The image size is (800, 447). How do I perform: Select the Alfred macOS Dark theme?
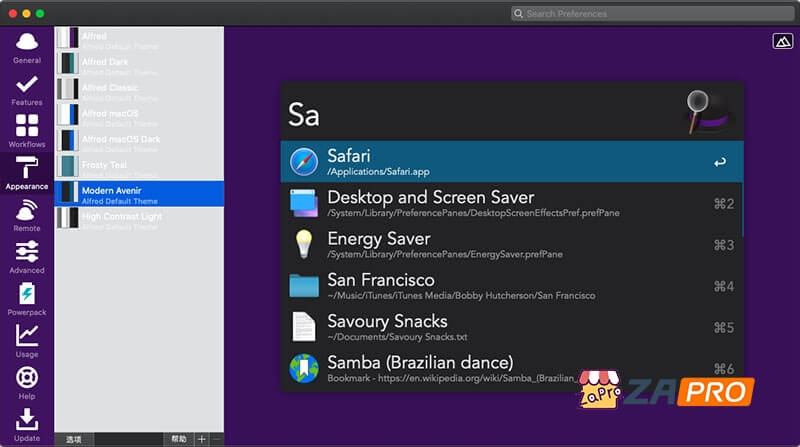point(138,140)
